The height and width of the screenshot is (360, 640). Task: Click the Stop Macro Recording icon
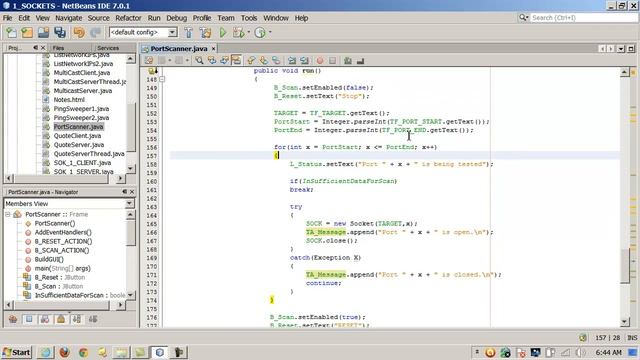coord(332,60)
